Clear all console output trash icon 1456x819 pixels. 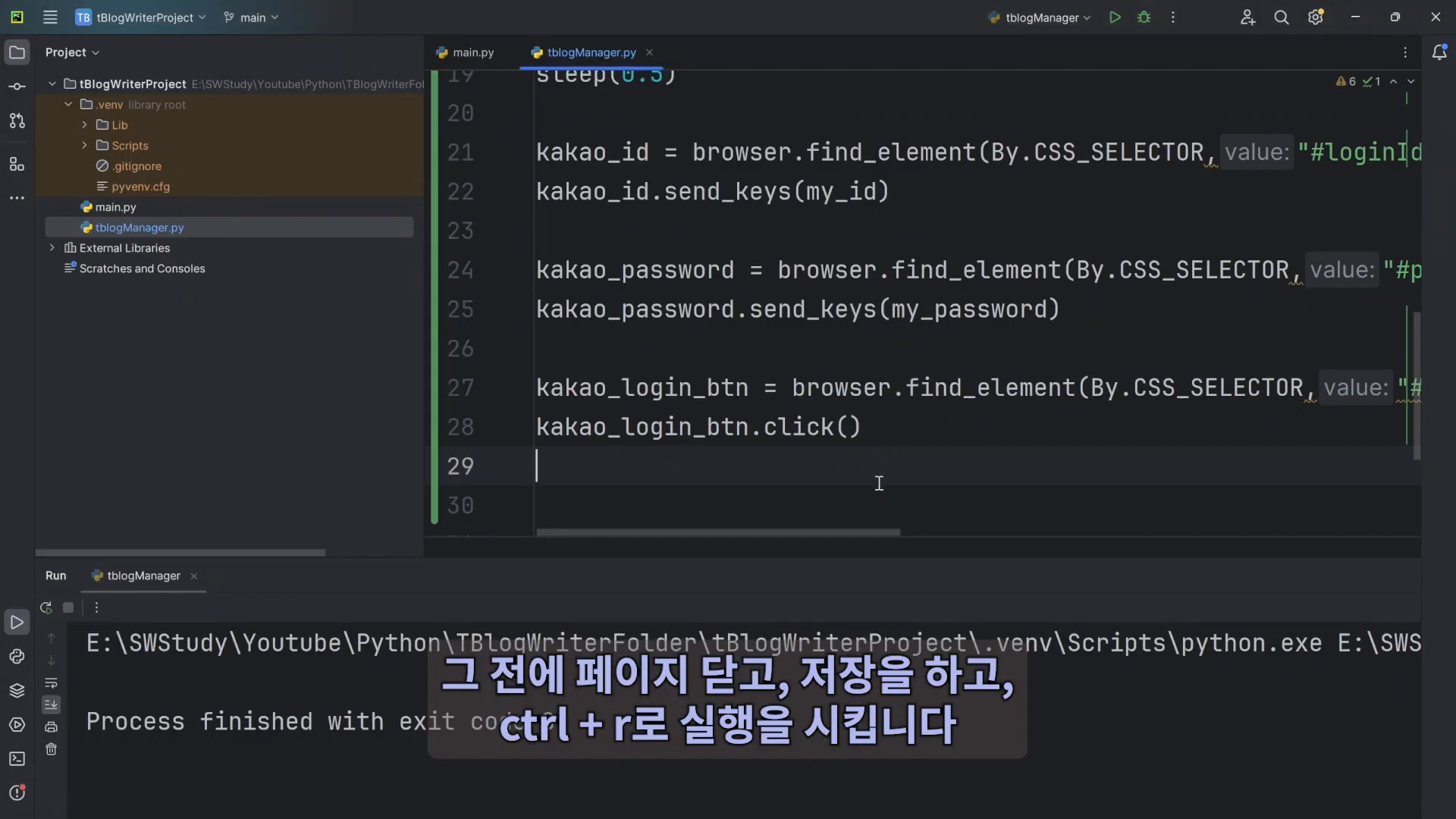pyautogui.click(x=51, y=749)
